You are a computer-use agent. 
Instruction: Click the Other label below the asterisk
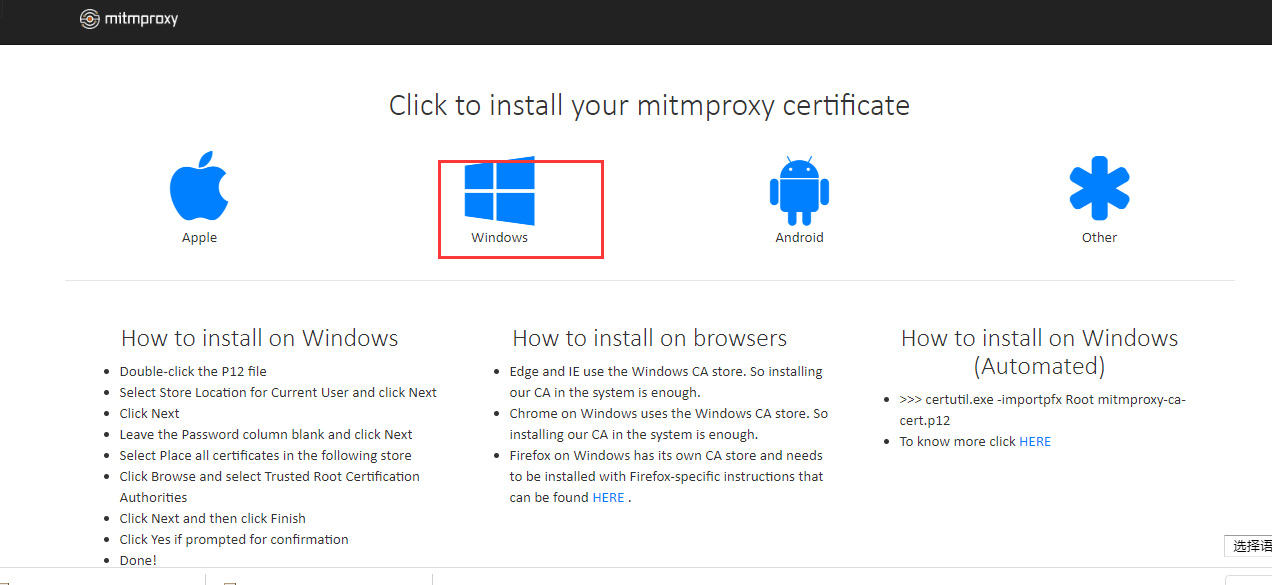tap(1099, 237)
